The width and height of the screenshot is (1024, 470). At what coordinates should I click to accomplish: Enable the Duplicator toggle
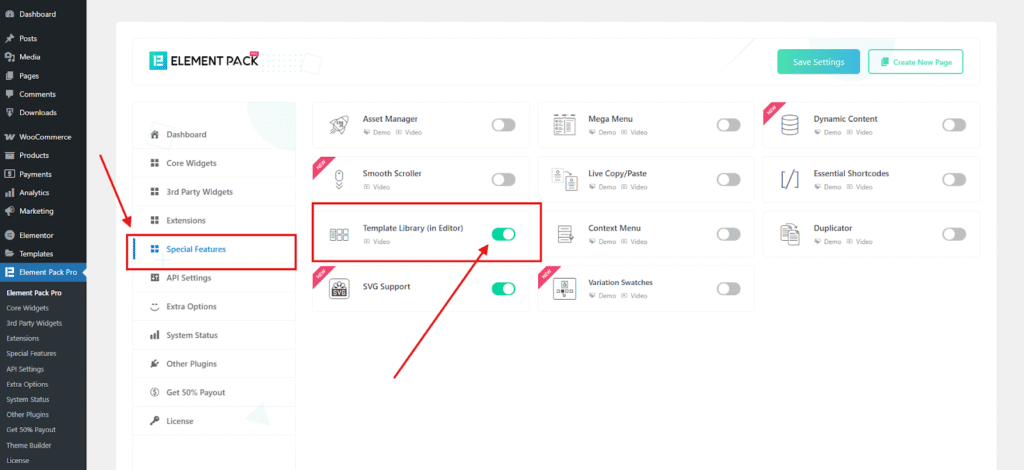click(954, 234)
